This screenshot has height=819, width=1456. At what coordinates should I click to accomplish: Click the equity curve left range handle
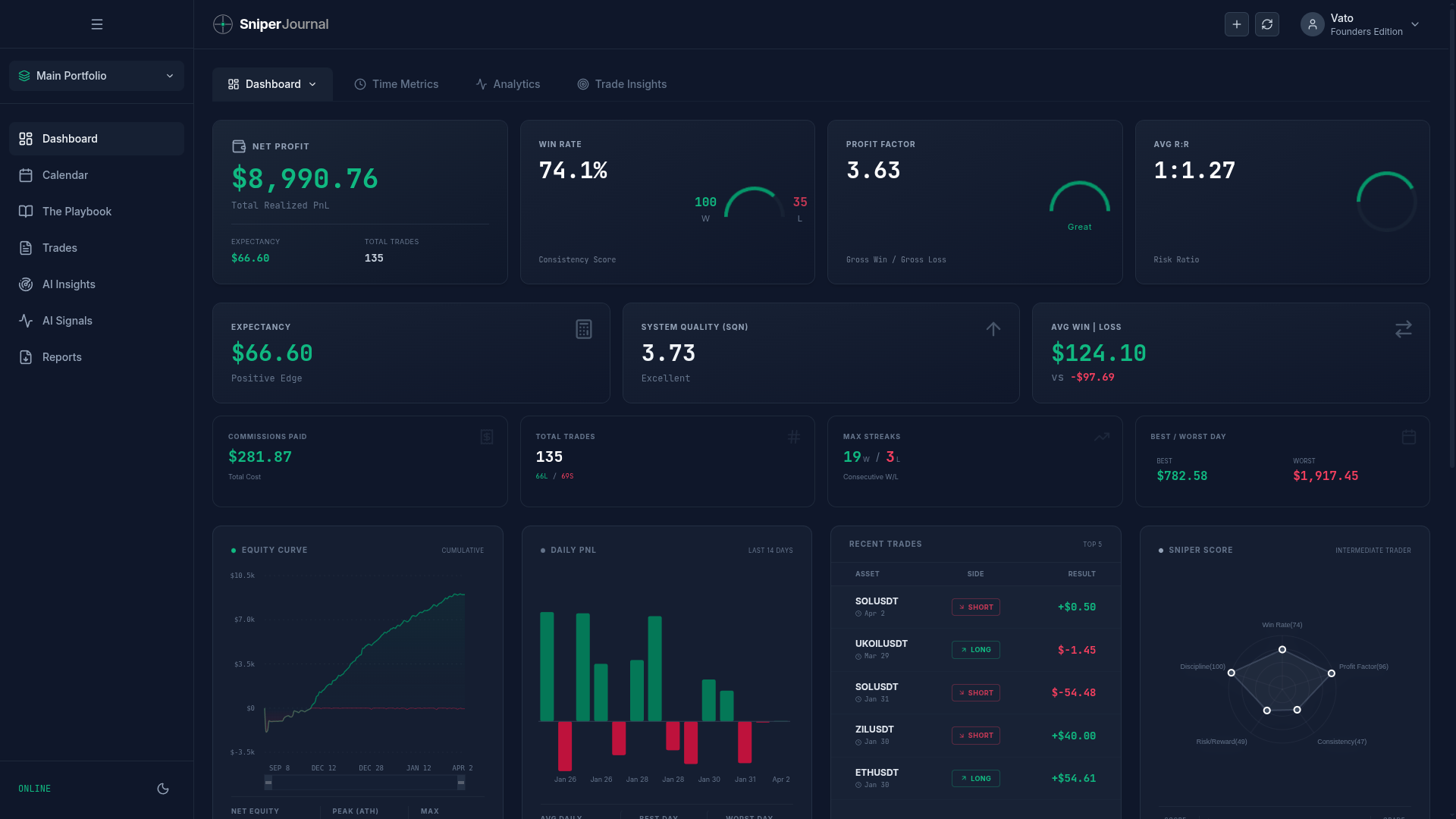[x=268, y=783]
